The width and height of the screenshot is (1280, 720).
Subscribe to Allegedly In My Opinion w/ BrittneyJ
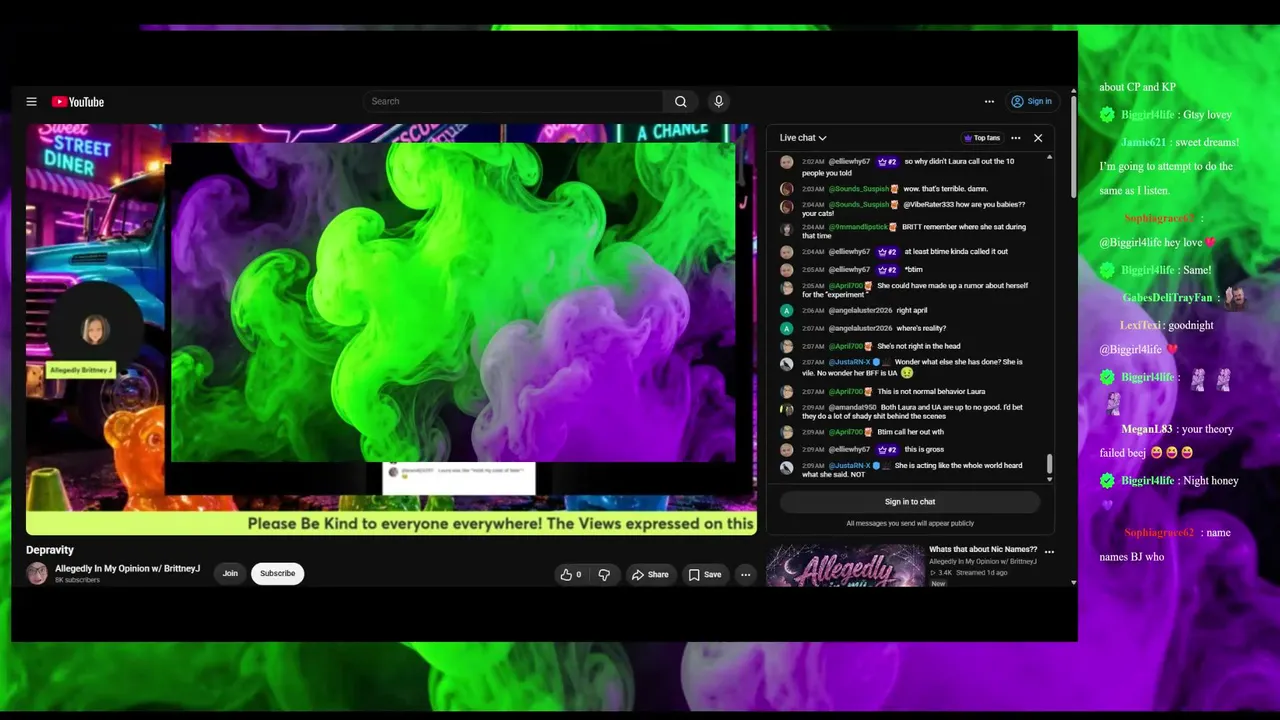[277, 574]
